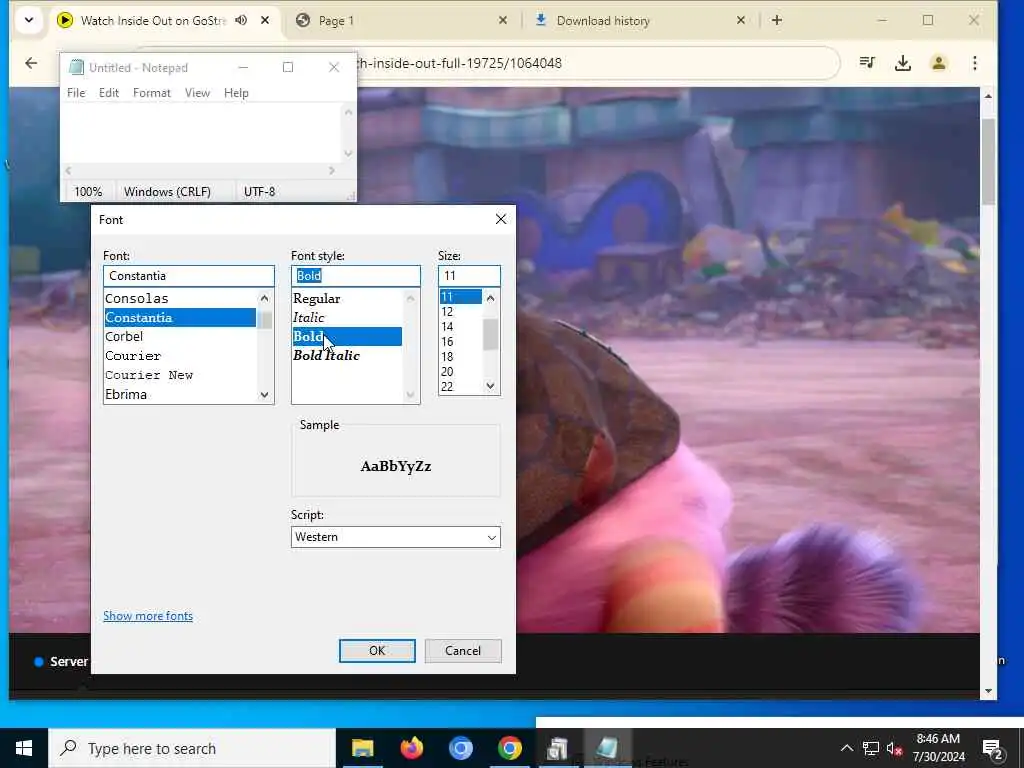Screen dimensions: 1024x768
Task: Choose Bold Italic font style
Action: [347, 356]
